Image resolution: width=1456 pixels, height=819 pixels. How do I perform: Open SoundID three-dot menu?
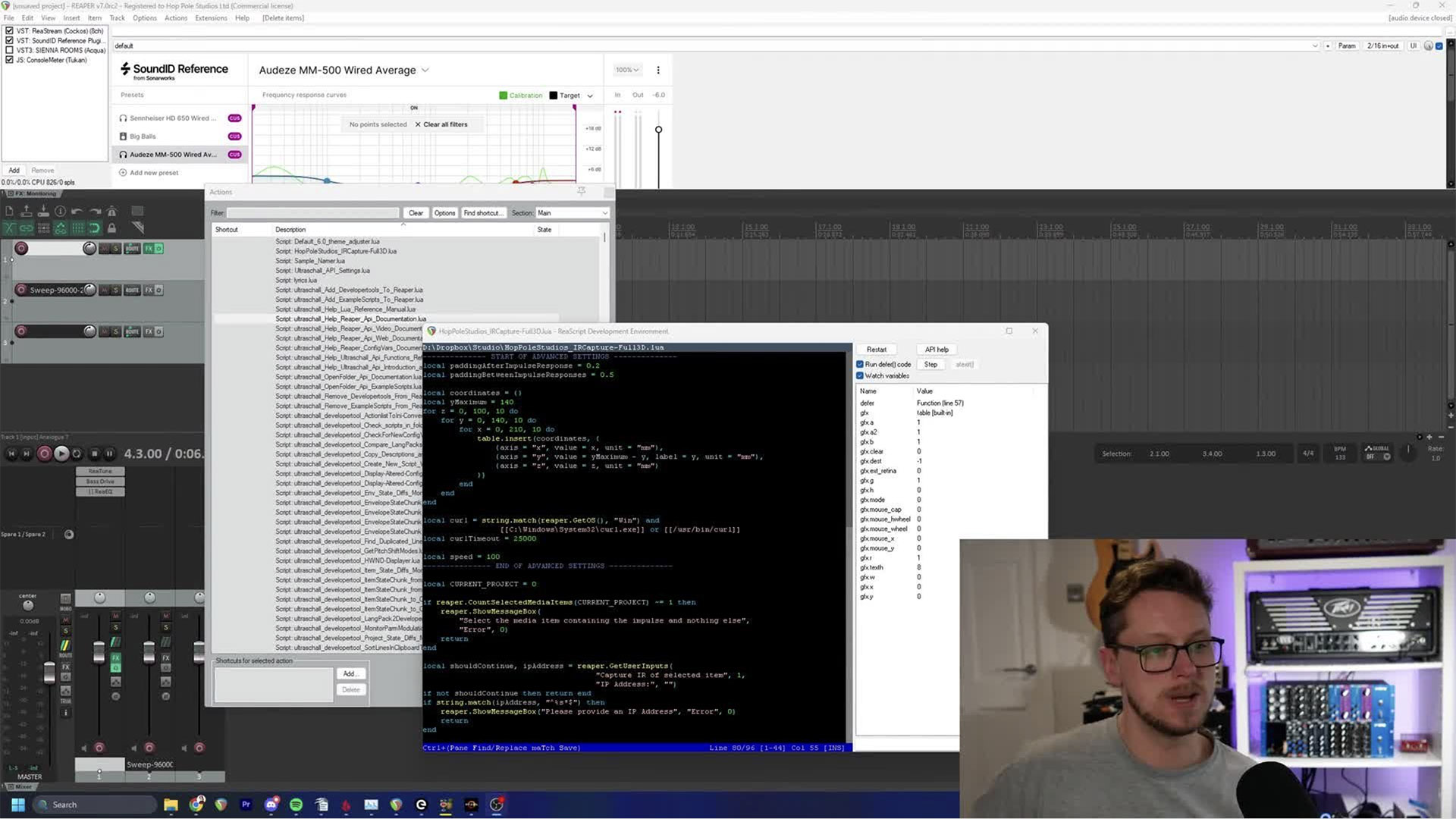point(658,70)
